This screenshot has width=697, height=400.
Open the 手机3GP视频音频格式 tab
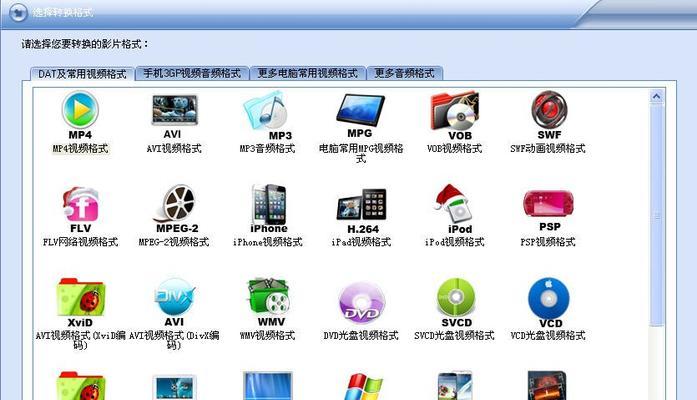pyautogui.click(x=192, y=73)
